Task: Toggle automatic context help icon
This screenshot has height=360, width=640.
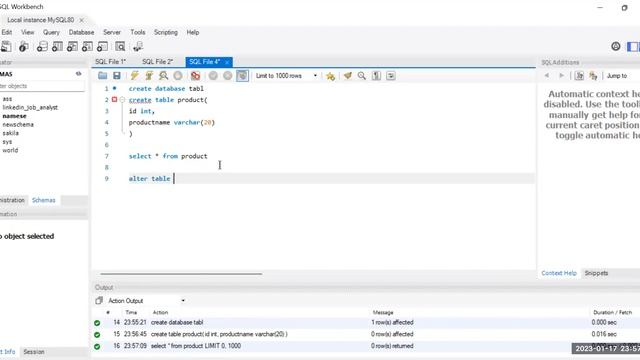Action: click(579, 76)
